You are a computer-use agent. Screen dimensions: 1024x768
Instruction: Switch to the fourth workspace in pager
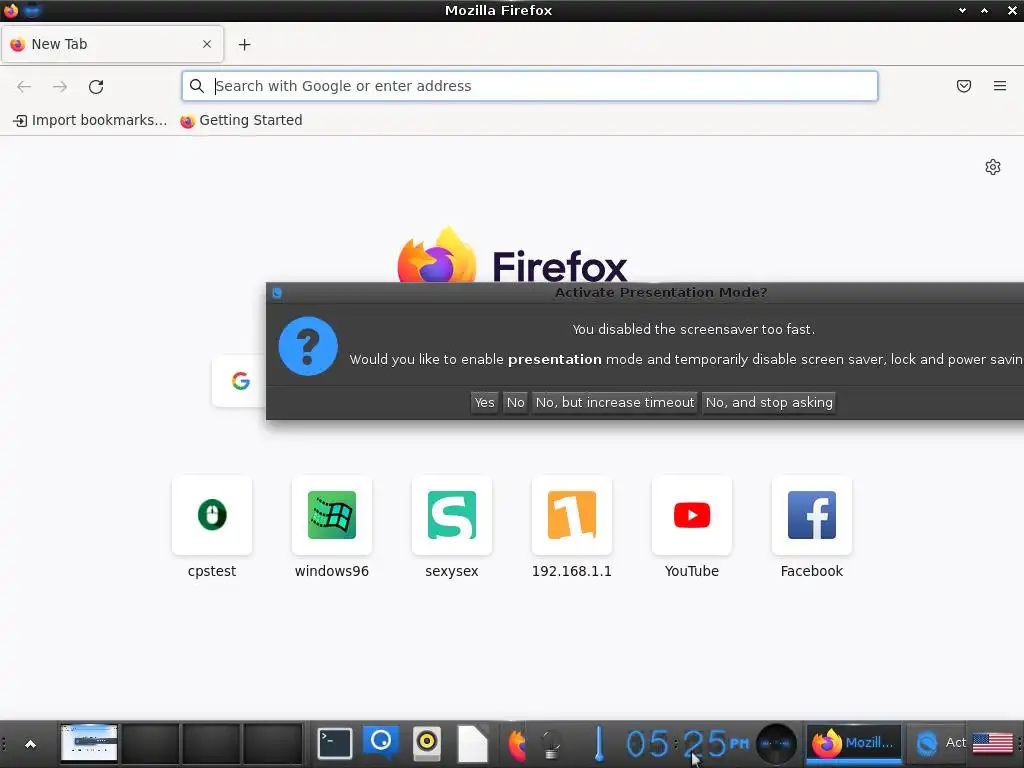click(272, 743)
